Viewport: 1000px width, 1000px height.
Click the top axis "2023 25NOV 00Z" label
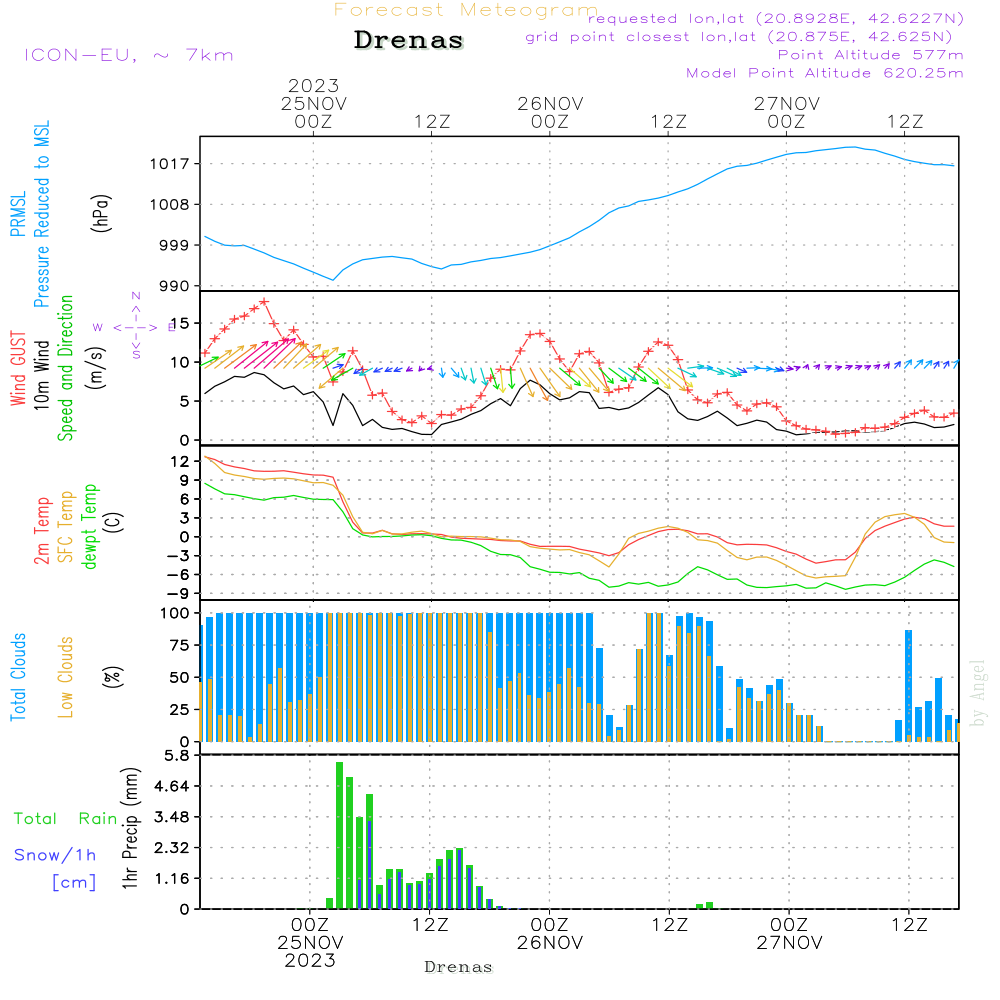(x=313, y=103)
